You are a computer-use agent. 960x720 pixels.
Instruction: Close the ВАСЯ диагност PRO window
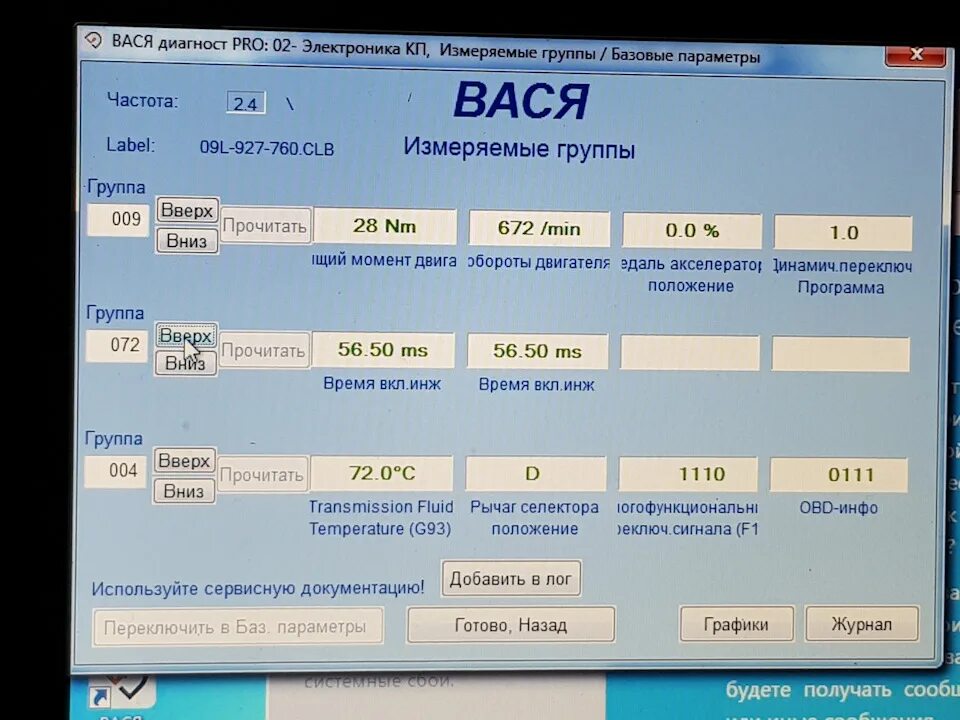915,55
